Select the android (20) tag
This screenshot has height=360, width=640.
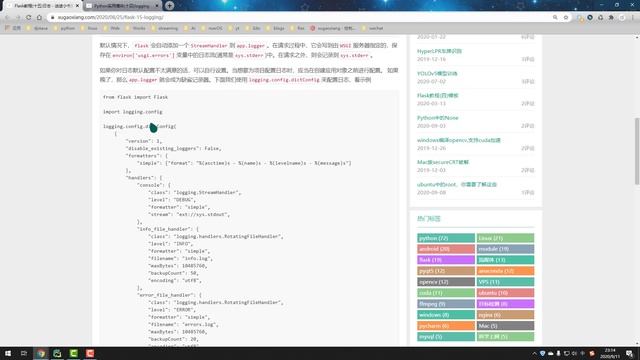click(446, 249)
